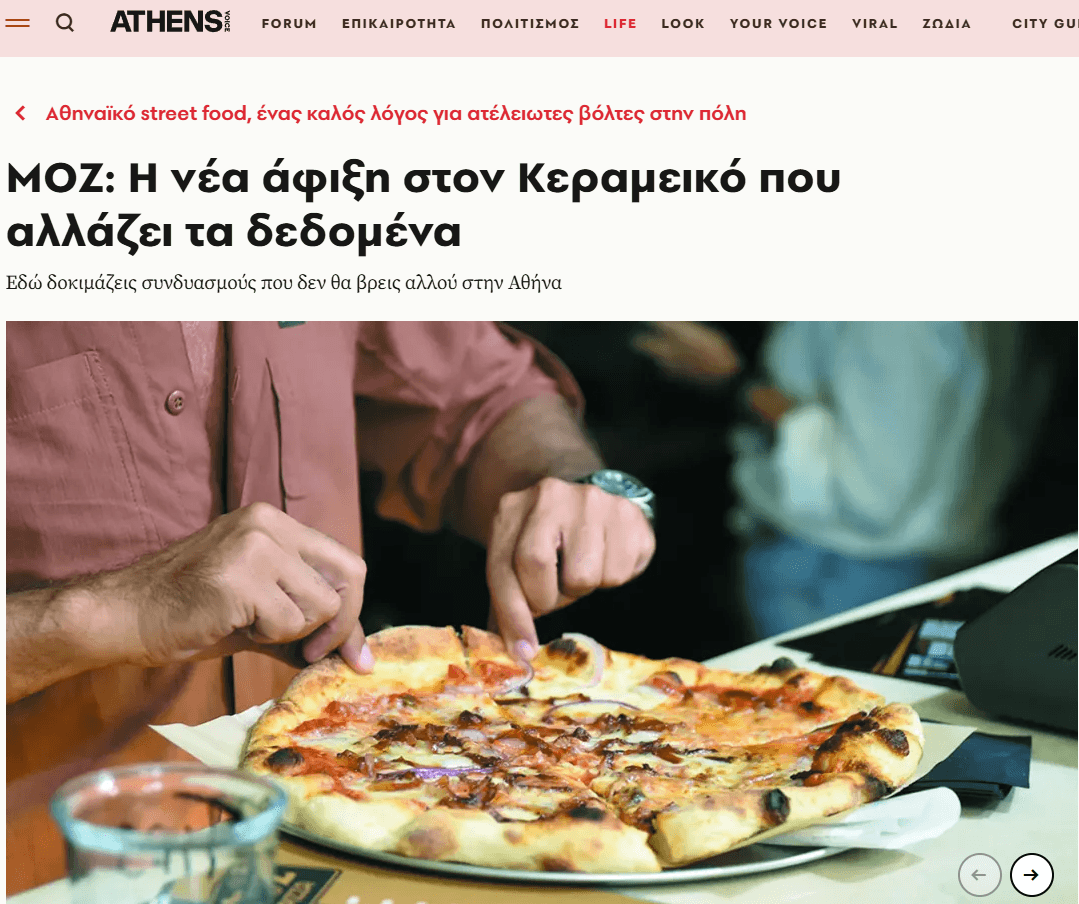Viewport: 1079px width, 904px height.
Task: Click the red back chevron icon
Action: [21, 113]
